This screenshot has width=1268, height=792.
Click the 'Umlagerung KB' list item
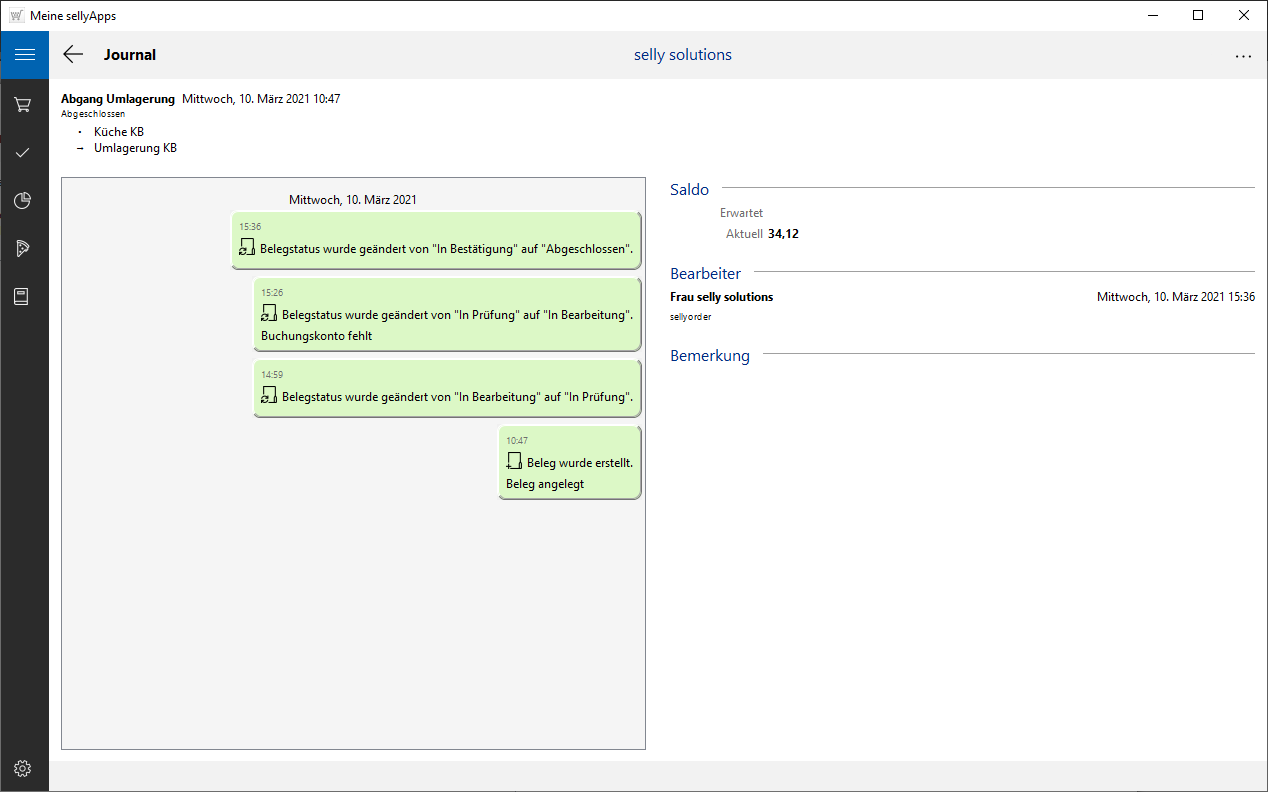[x=135, y=148]
